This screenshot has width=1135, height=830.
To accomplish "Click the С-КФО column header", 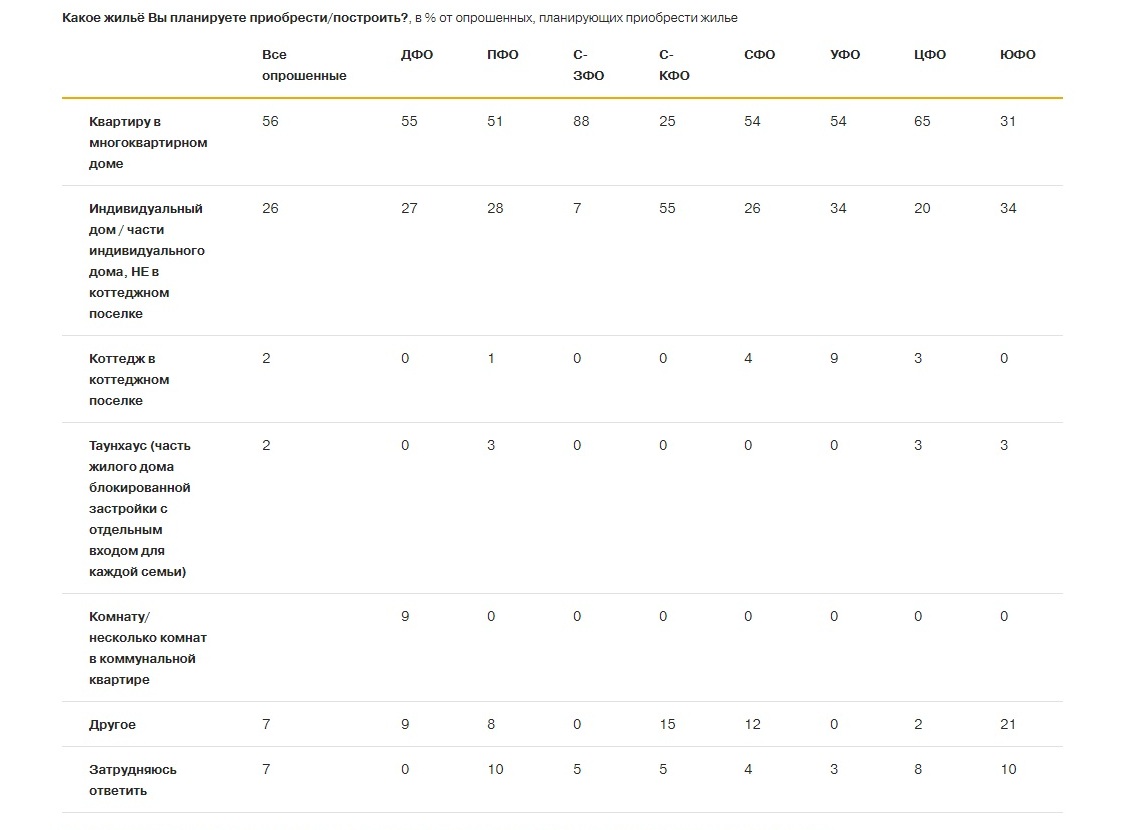I will (x=674, y=65).
